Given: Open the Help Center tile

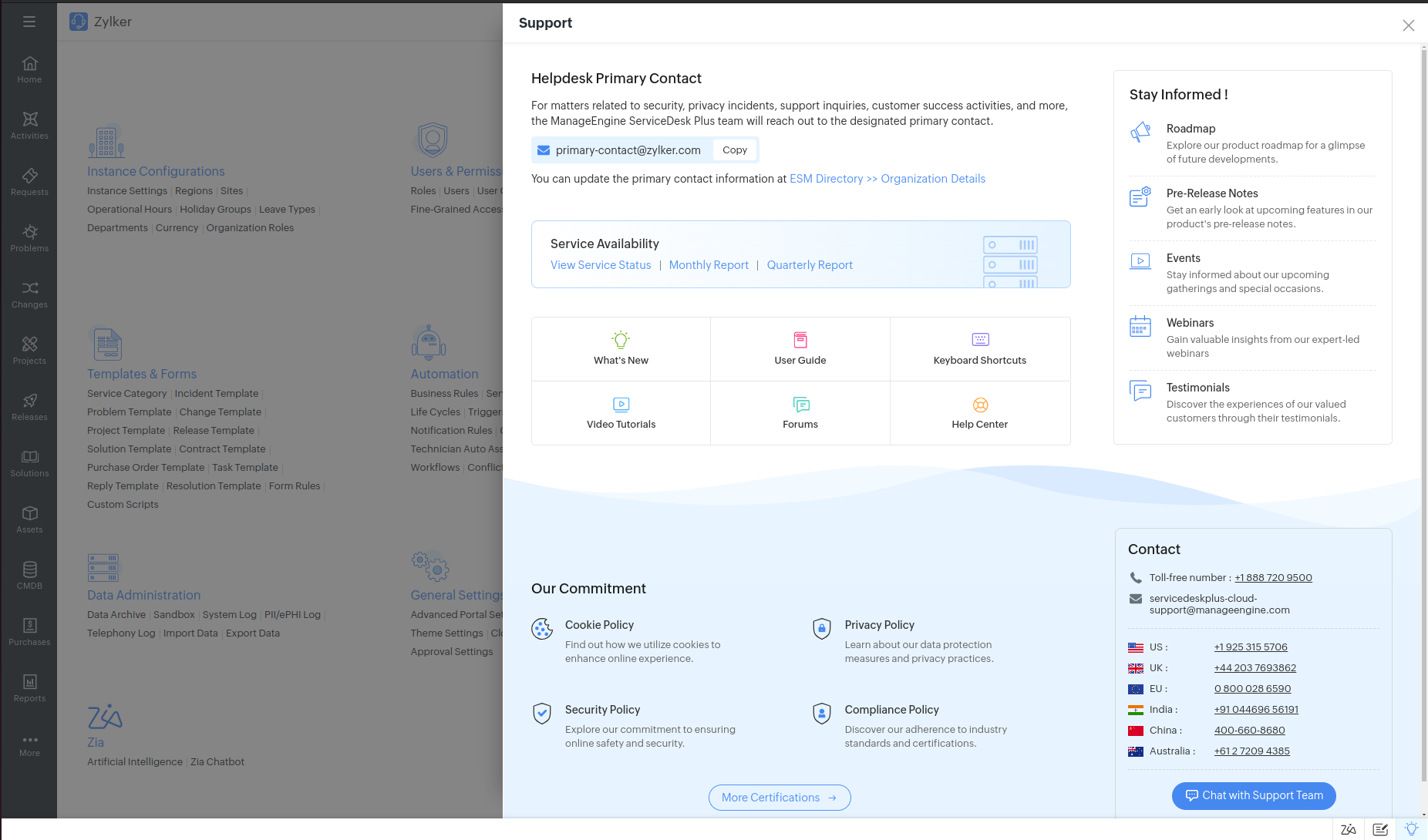Looking at the screenshot, I should pyautogui.click(x=980, y=413).
